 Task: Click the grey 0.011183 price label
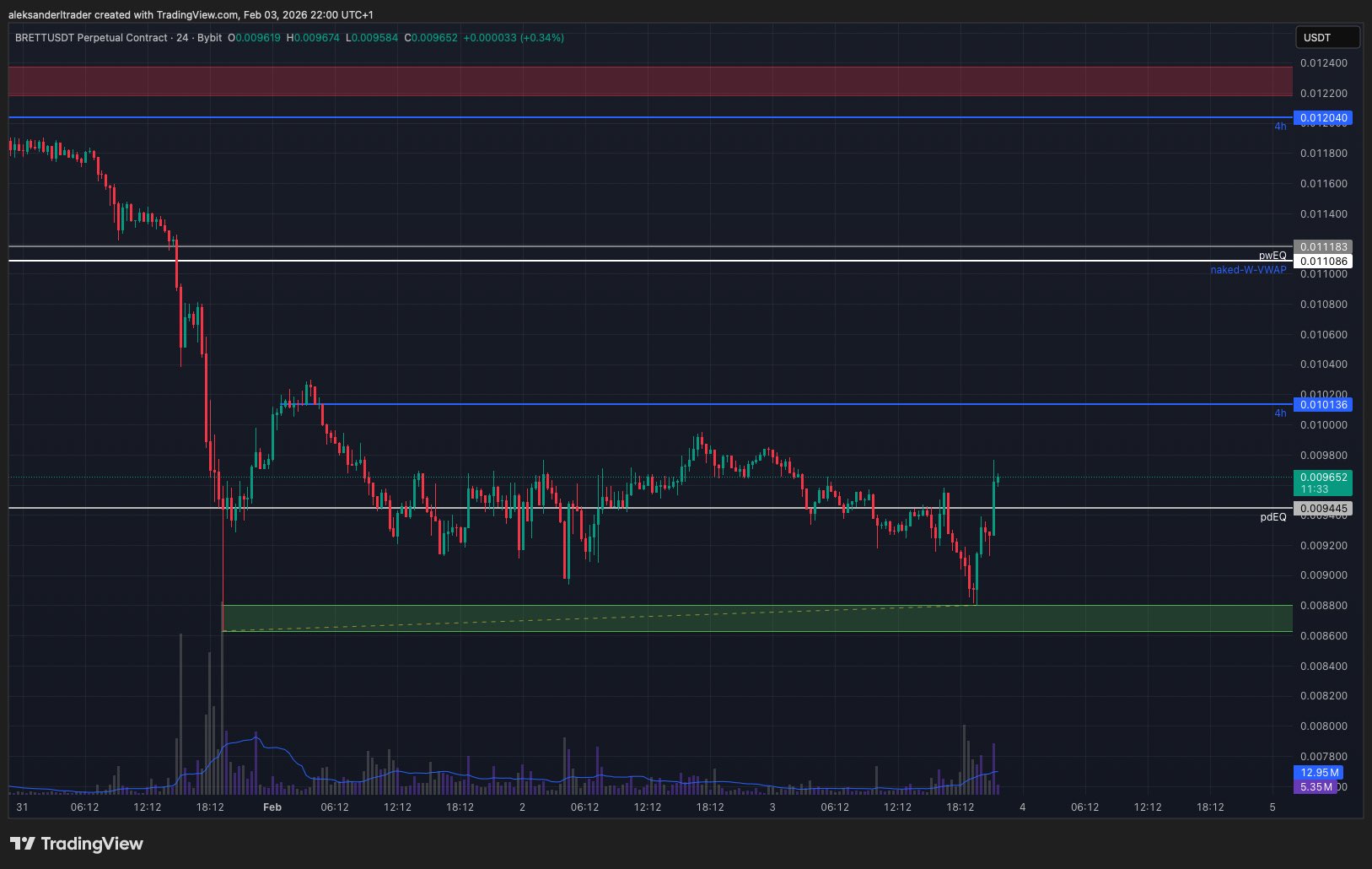(1323, 246)
